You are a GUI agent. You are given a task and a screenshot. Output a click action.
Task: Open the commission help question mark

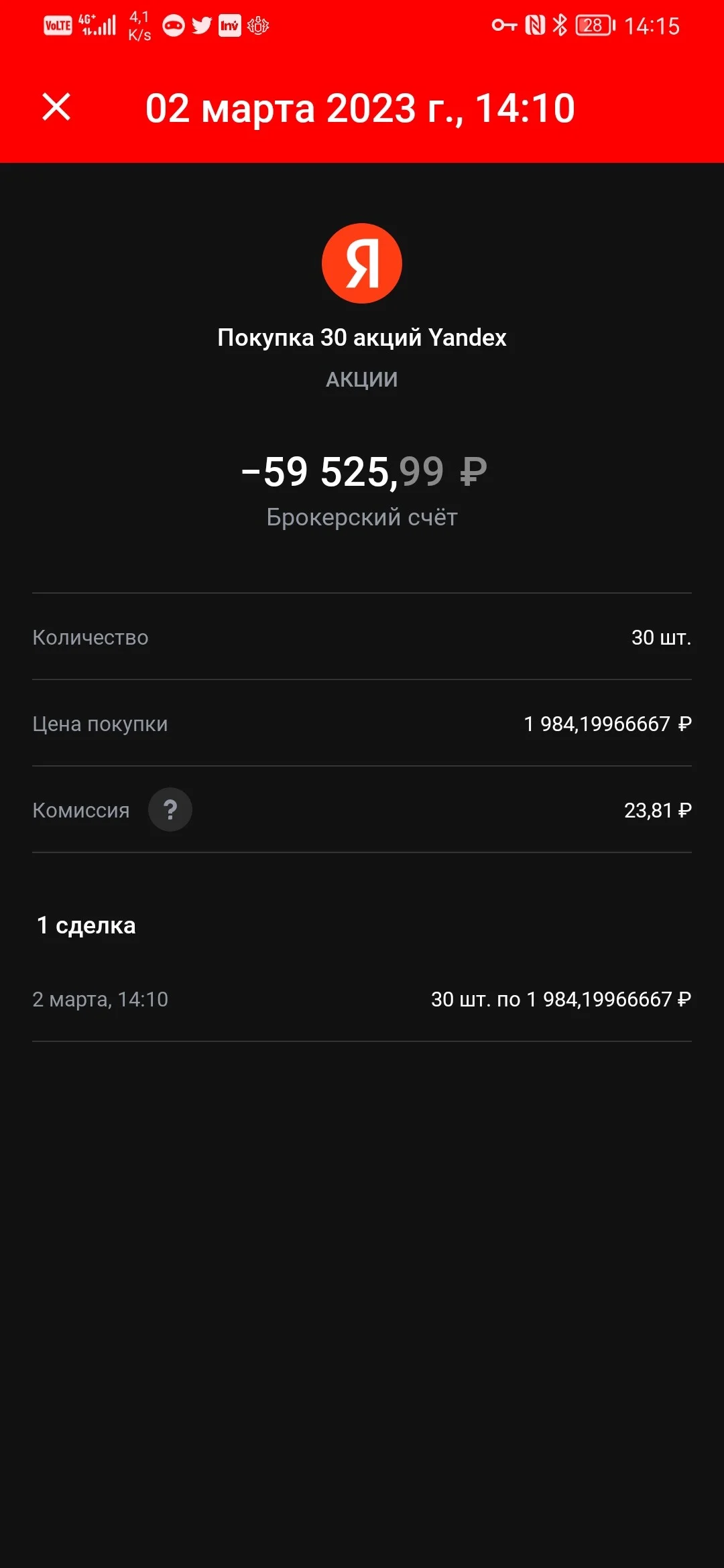pyautogui.click(x=170, y=809)
